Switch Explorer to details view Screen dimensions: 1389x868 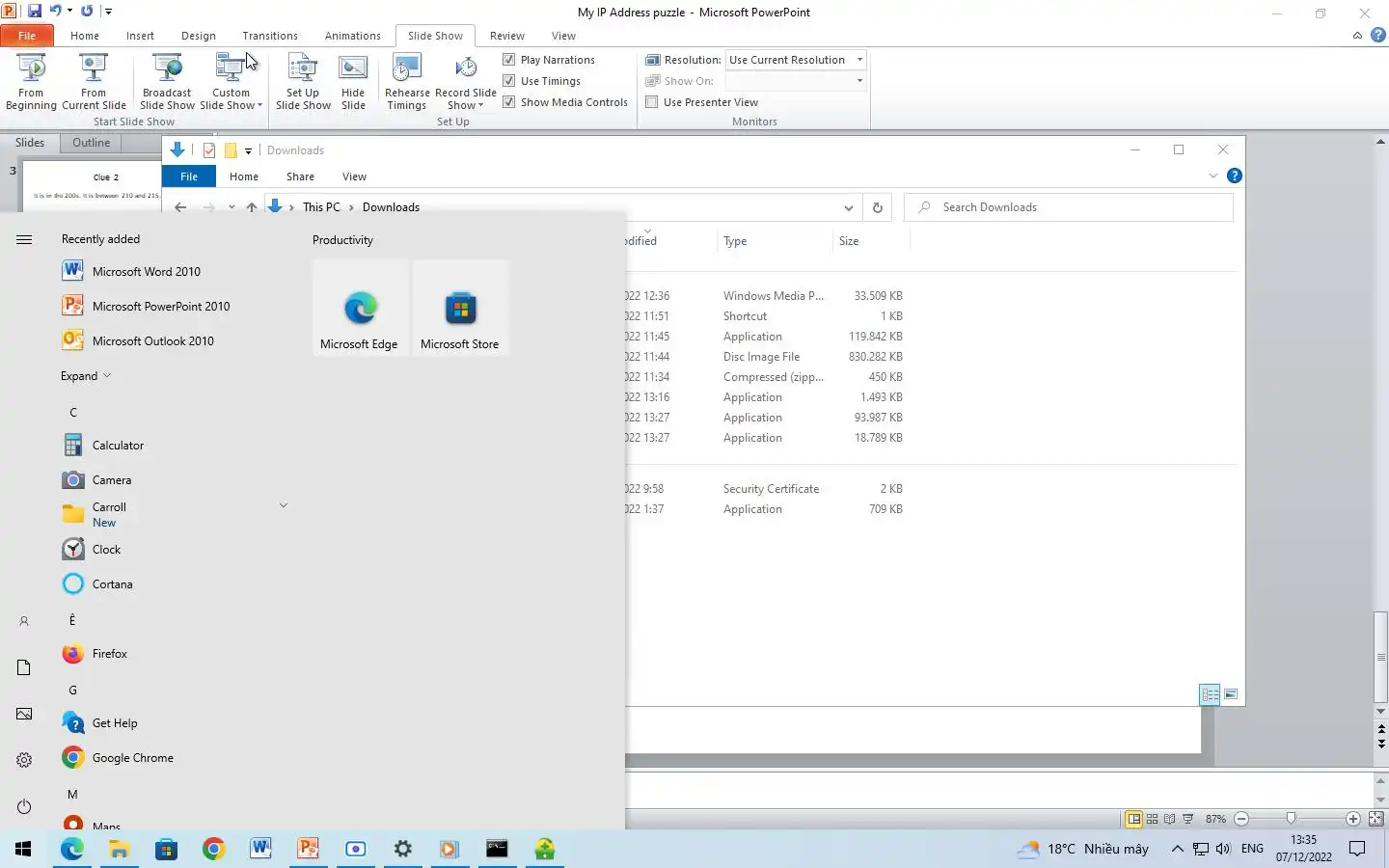coord(1210,694)
